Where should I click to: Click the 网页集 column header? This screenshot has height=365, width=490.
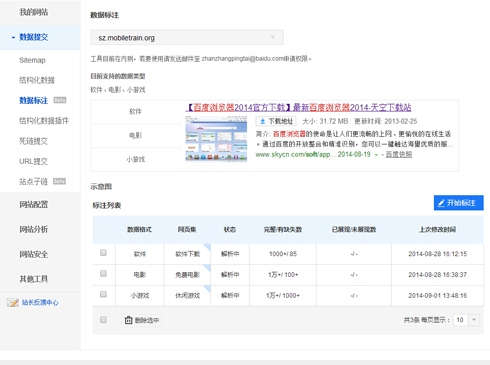click(187, 229)
